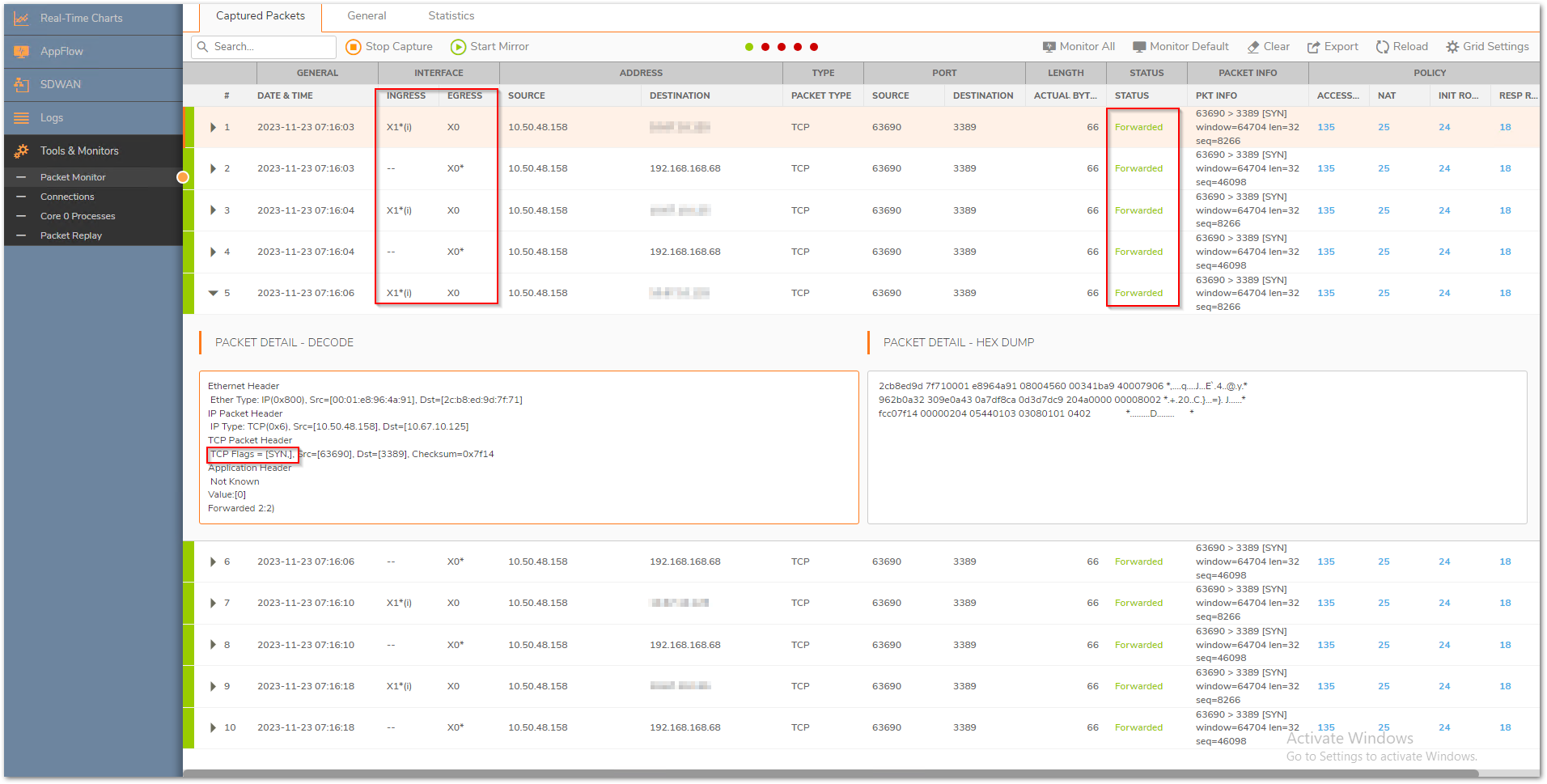The image size is (1547, 784).
Task: Click Grid Settings button label
Action: [x=1495, y=47]
